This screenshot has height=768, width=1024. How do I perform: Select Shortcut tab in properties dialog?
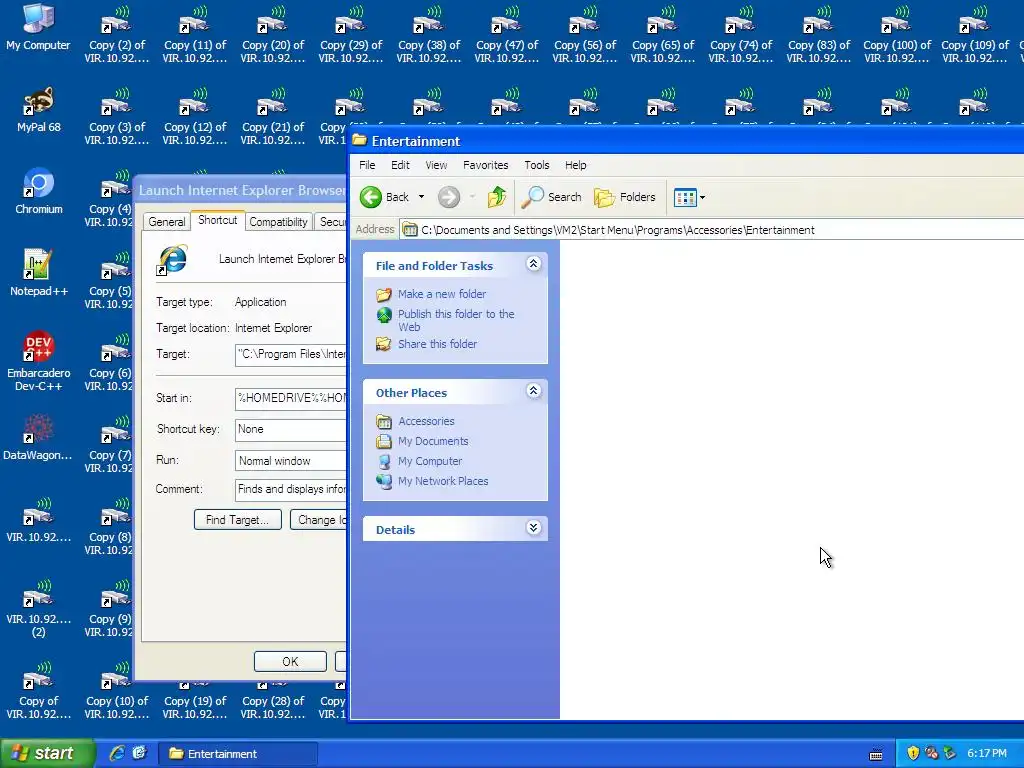(217, 220)
